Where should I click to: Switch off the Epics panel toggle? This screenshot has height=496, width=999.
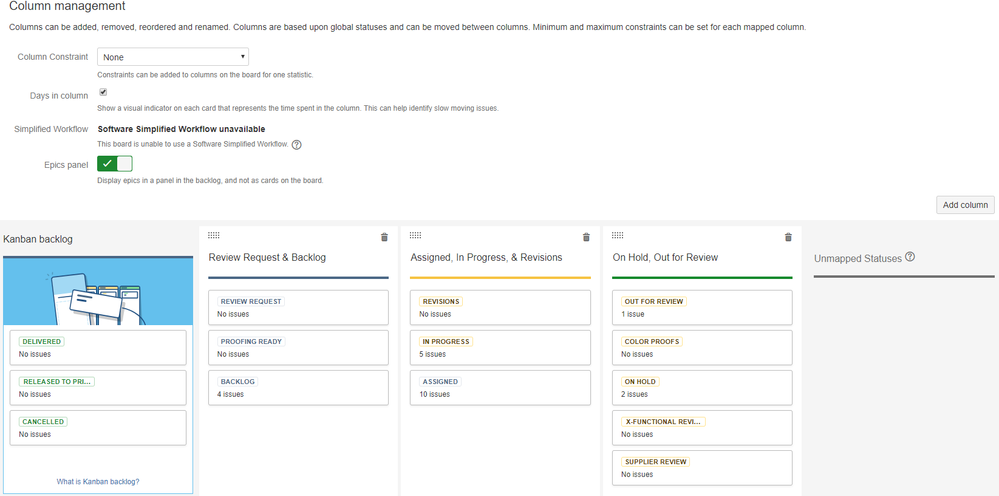[x=115, y=164]
